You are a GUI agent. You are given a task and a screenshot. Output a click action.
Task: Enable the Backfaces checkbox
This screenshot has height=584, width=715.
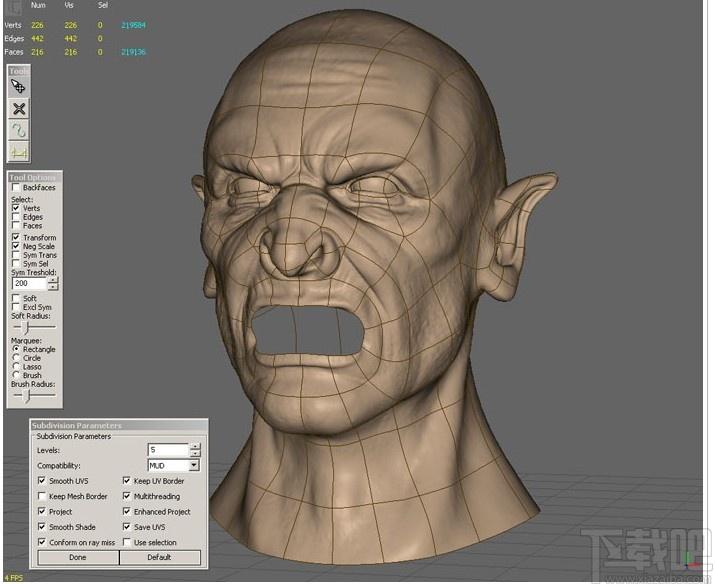click(x=16, y=187)
